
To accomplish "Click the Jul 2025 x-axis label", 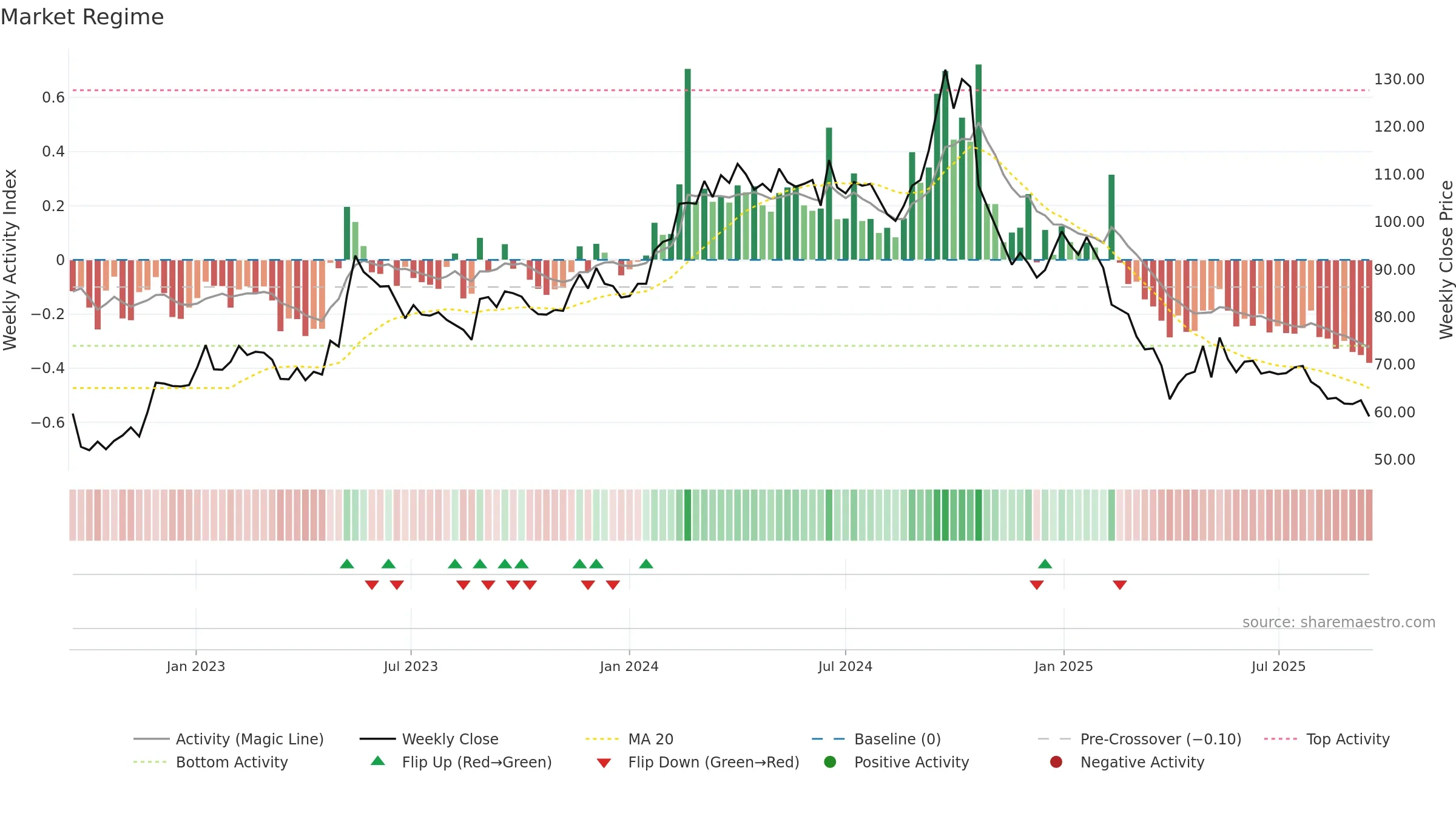I will pos(1278,666).
